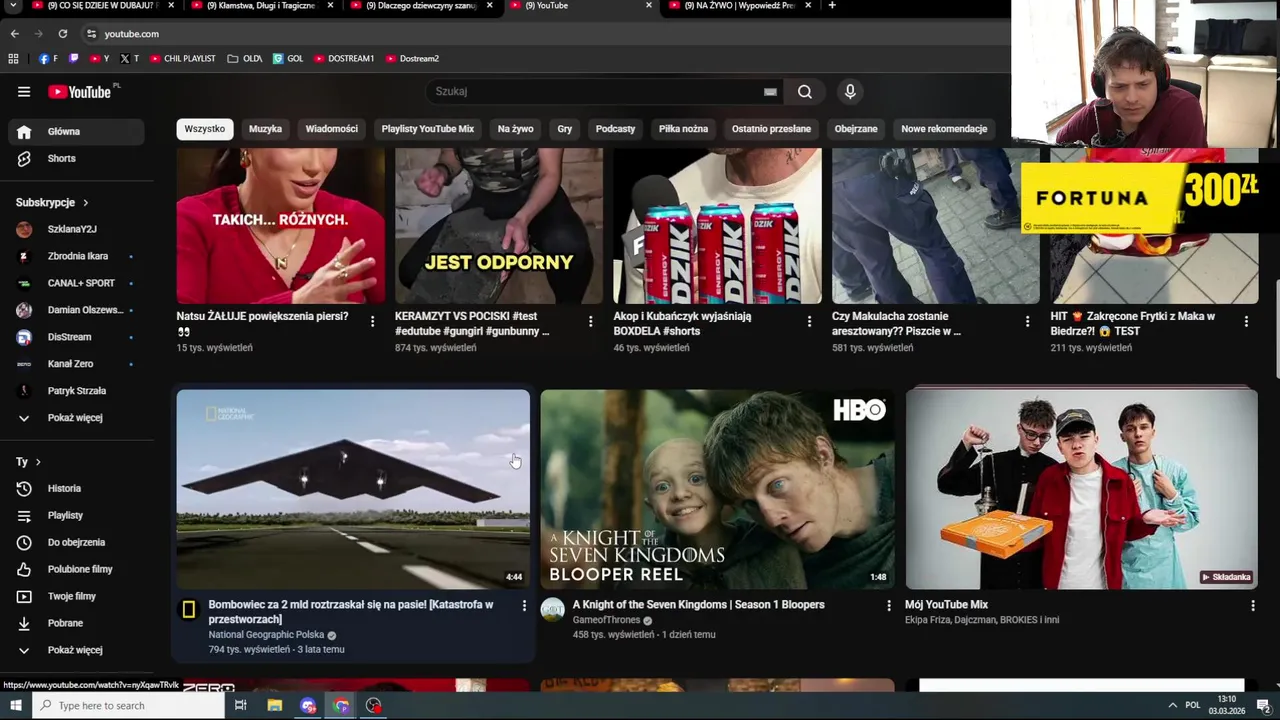Open options for Zakręcone Frytki short

[1246, 322]
